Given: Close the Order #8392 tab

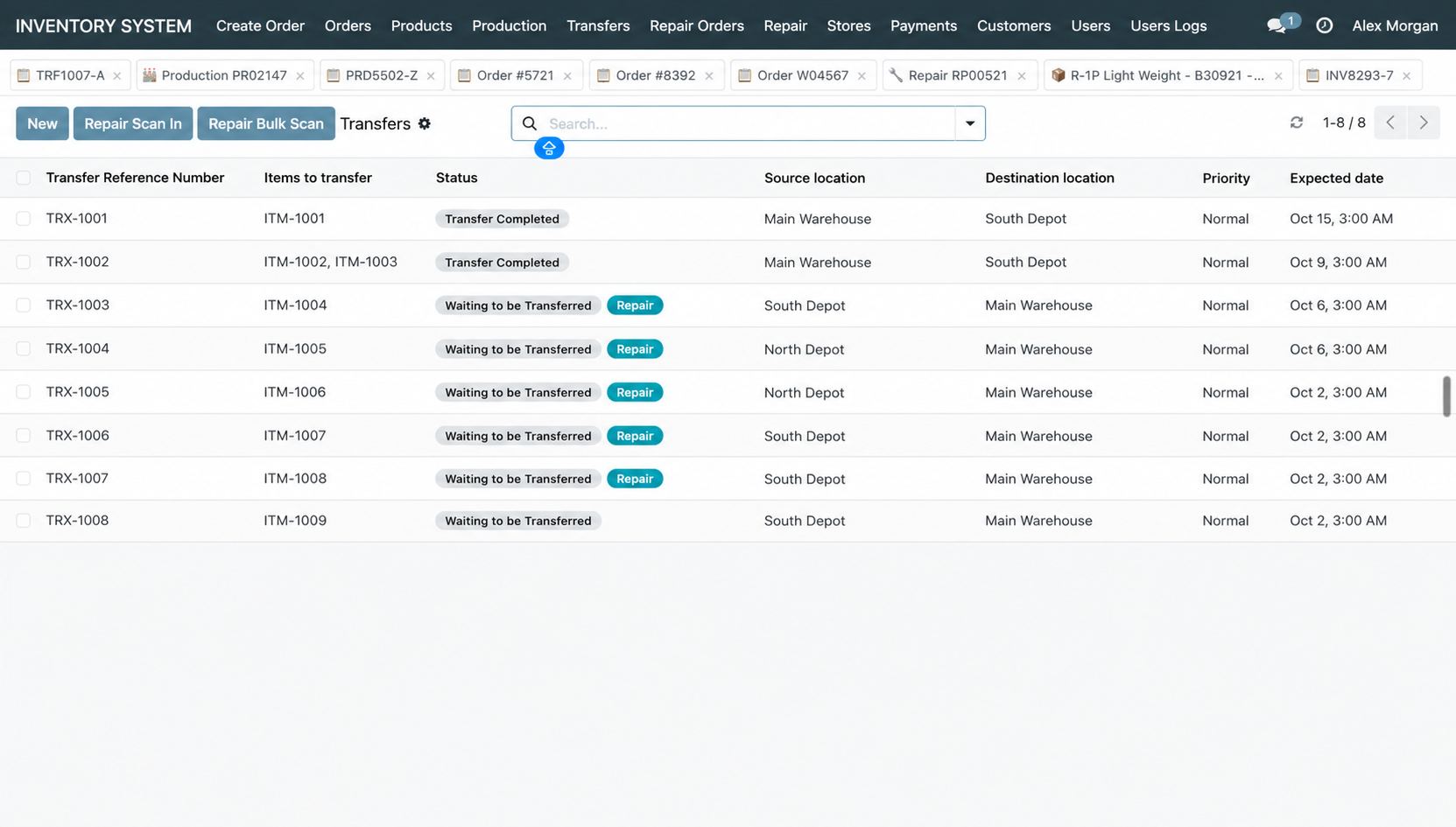Looking at the screenshot, I should [709, 76].
